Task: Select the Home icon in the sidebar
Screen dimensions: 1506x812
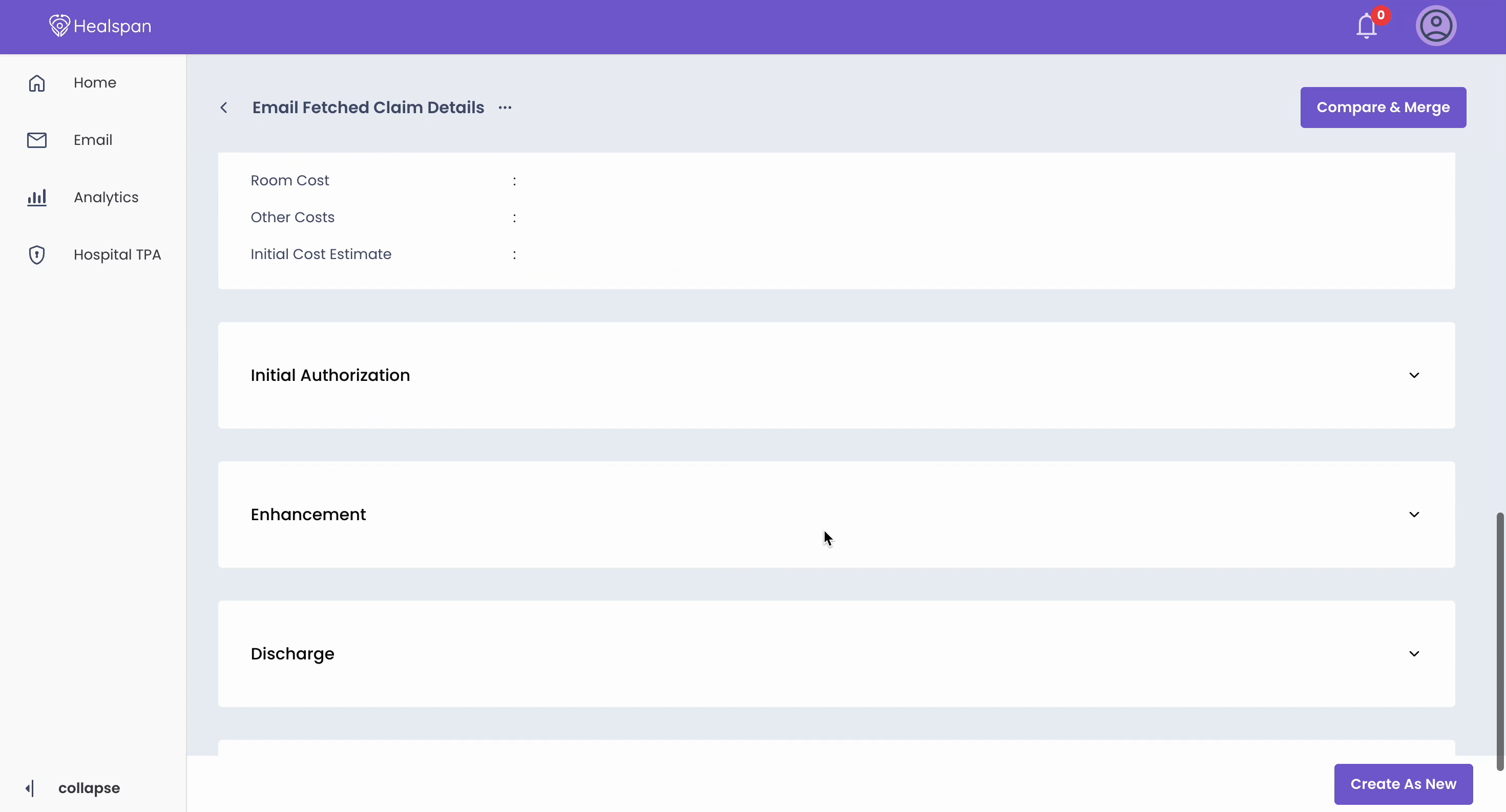Action: [36, 83]
